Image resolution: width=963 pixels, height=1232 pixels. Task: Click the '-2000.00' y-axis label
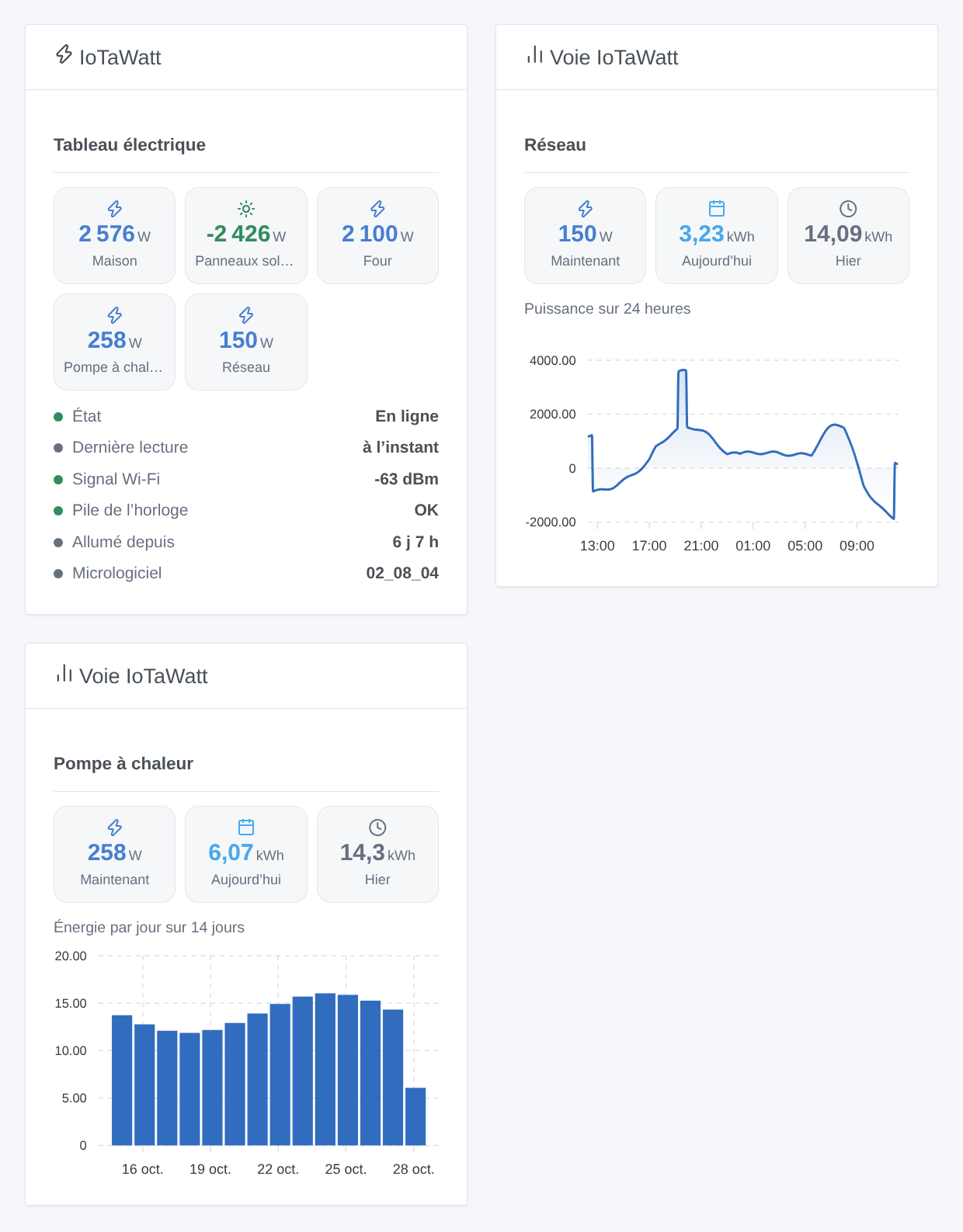click(551, 522)
